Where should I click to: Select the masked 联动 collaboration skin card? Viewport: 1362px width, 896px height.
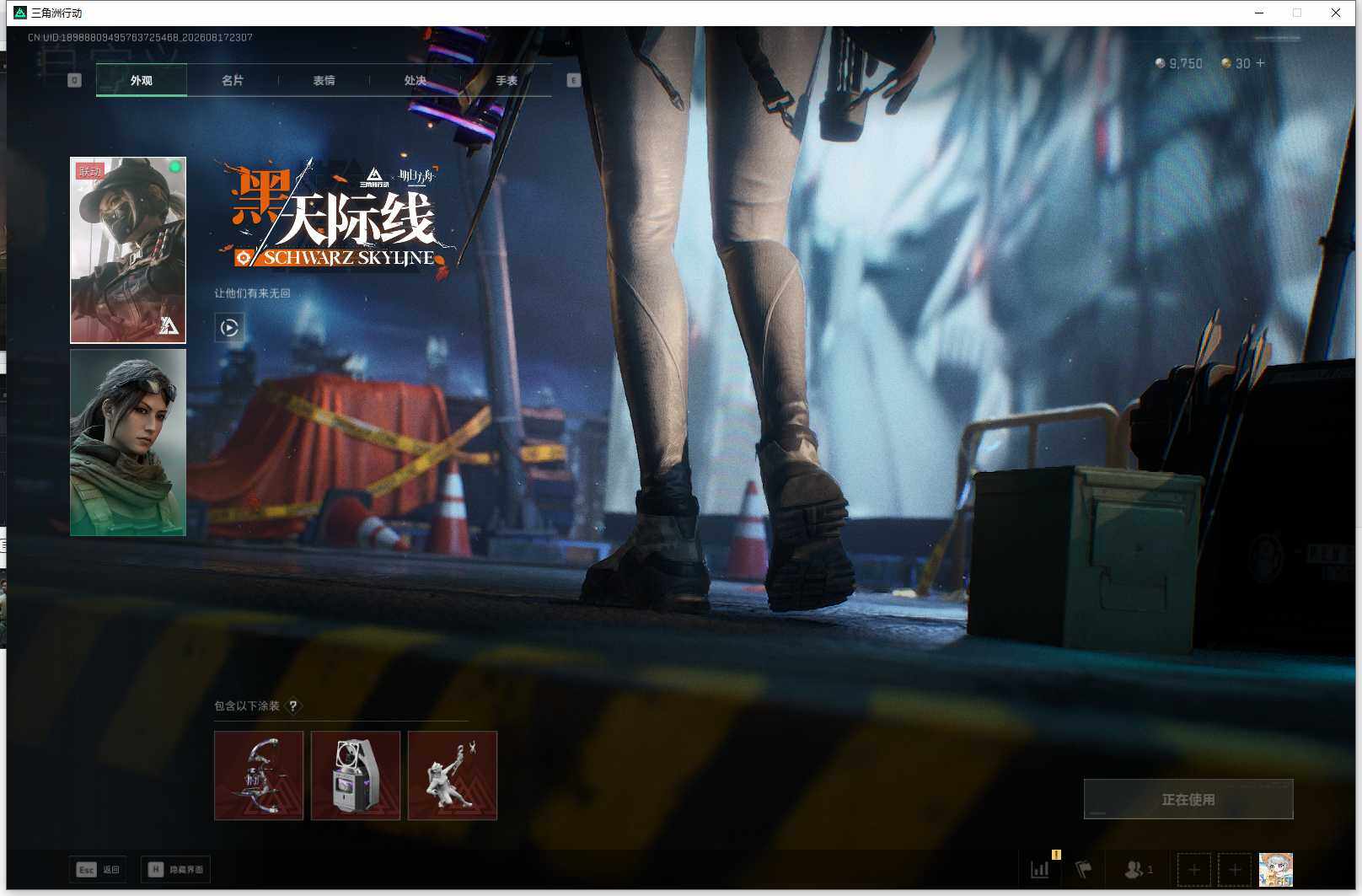pyautogui.click(x=128, y=250)
